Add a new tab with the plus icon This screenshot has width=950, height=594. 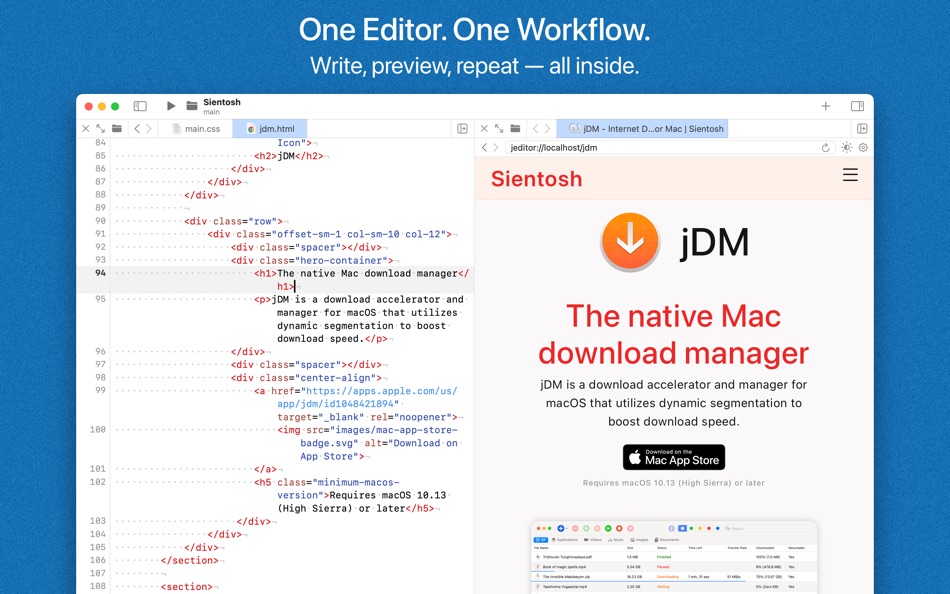pyautogui.click(x=825, y=106)
